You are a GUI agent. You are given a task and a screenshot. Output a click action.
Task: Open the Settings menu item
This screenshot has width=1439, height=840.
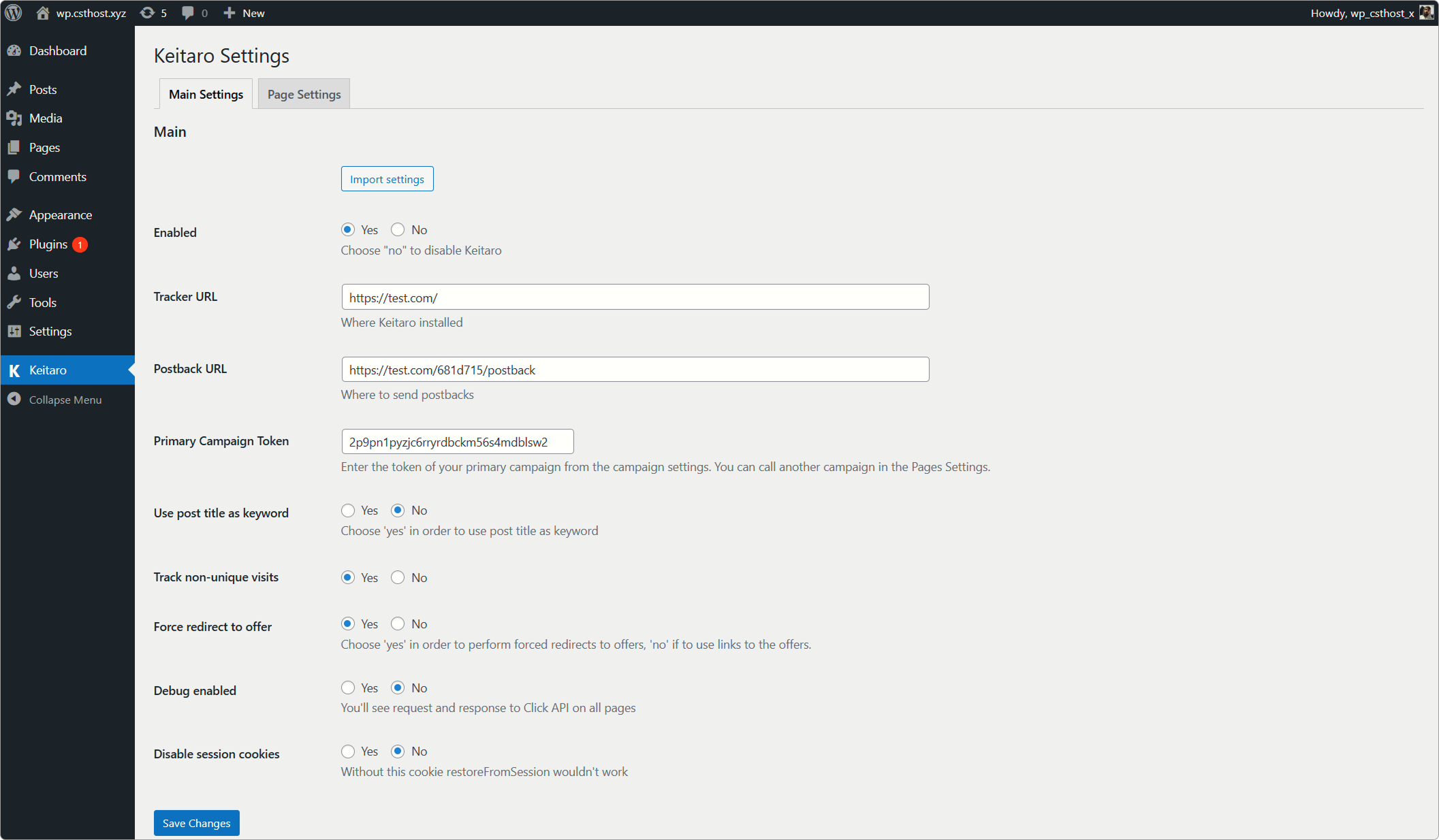coord(67,332)
